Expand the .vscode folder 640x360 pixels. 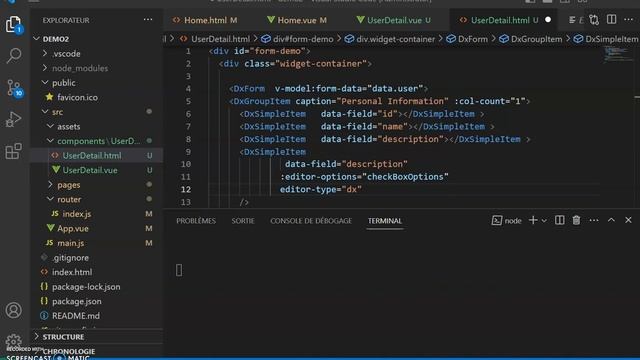click(x=98, y=53)
